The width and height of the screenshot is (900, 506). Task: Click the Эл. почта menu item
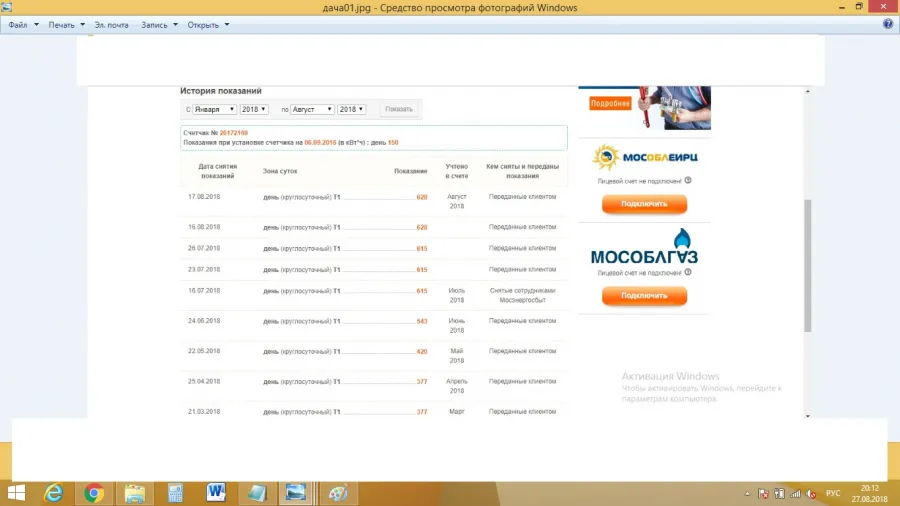(x=111, y=25)
